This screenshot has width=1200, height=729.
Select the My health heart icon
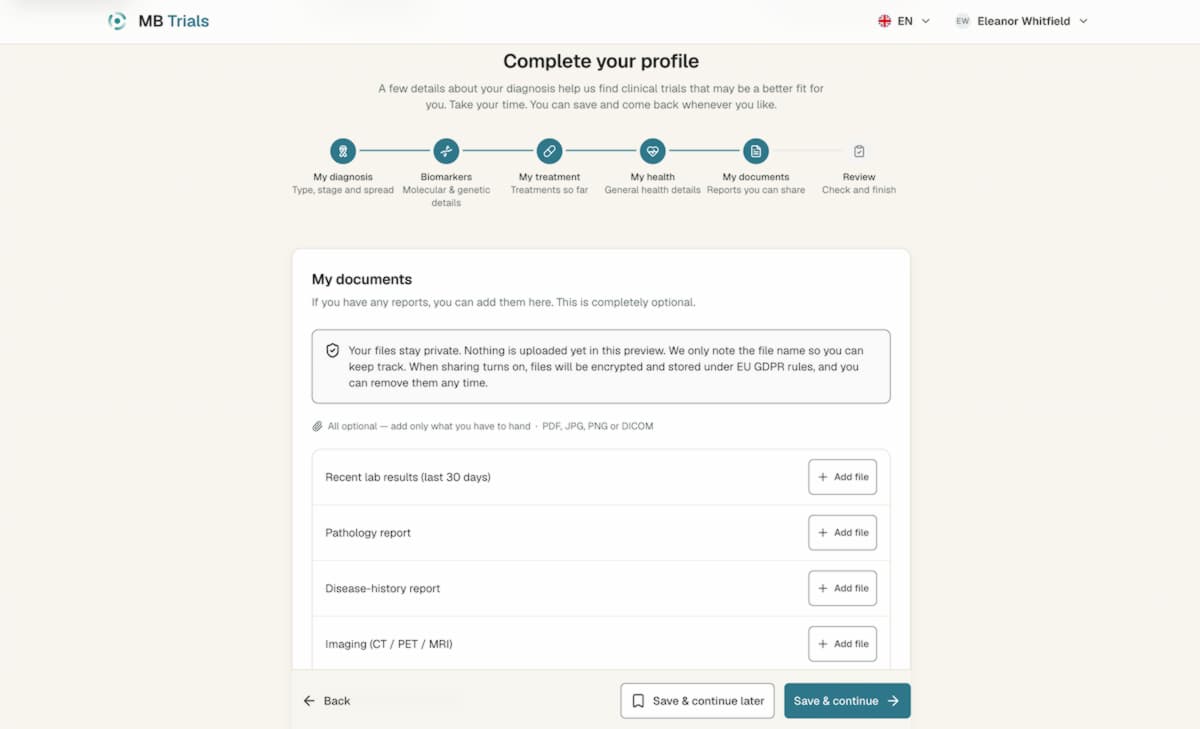(653, 151)
